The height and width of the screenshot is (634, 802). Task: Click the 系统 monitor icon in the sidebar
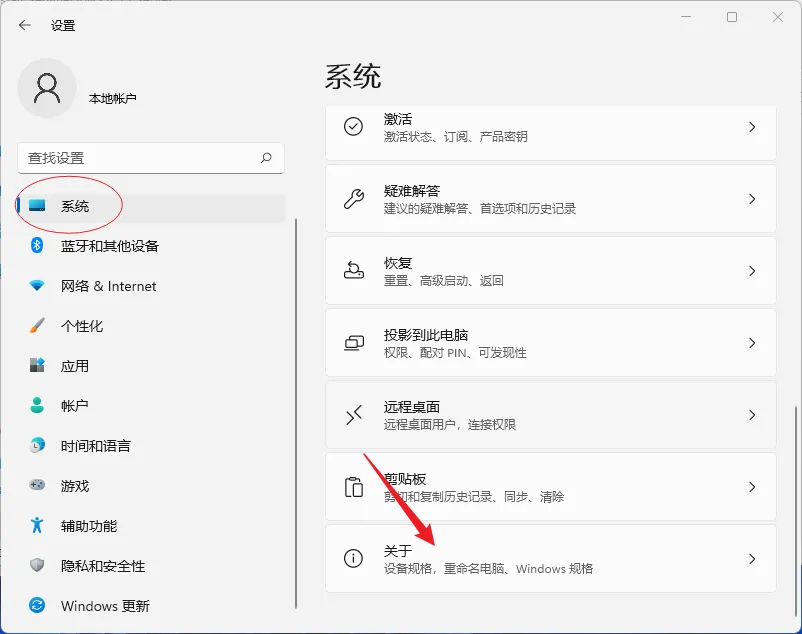(37, 206)
